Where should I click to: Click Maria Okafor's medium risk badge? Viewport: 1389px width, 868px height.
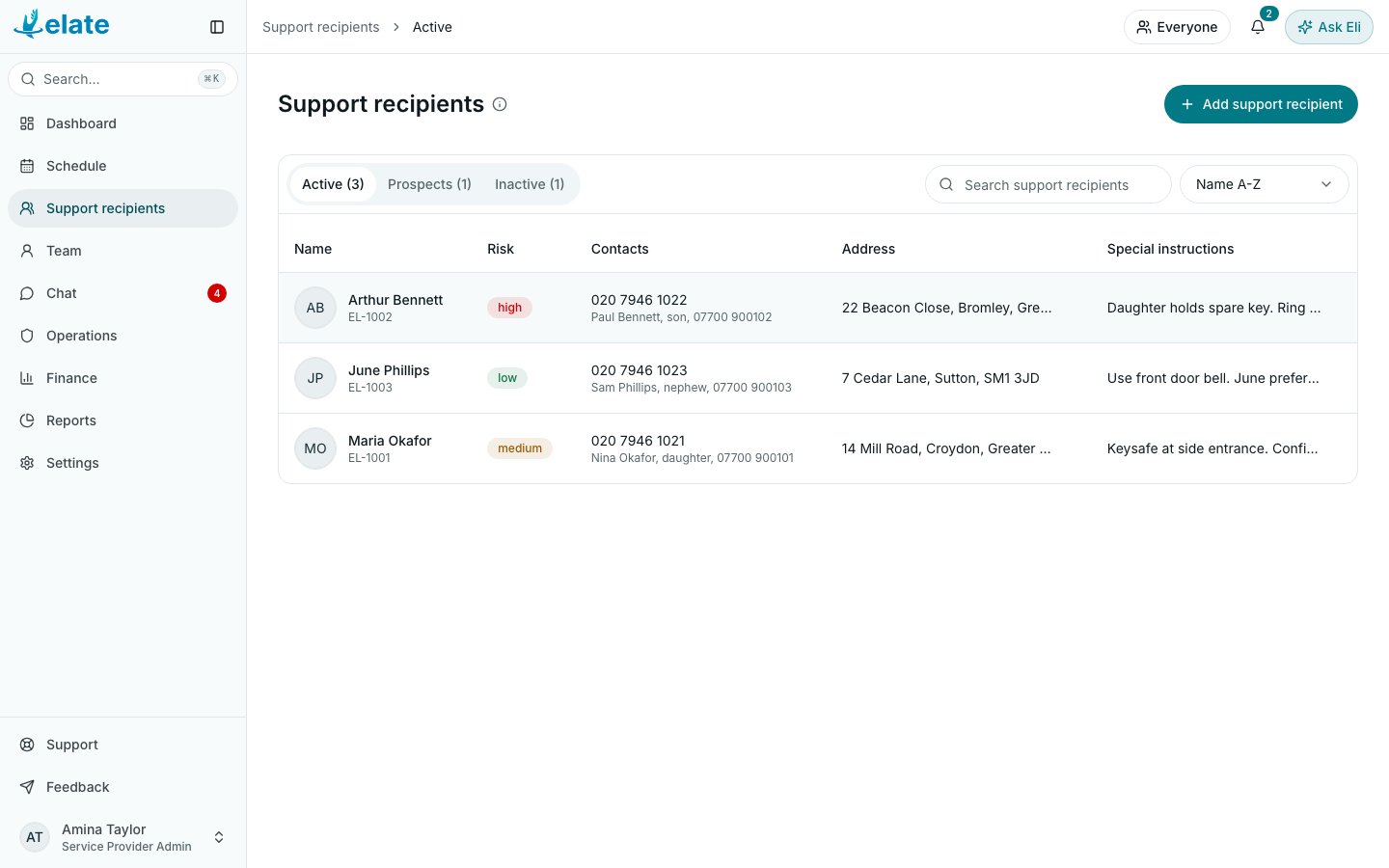520,448
